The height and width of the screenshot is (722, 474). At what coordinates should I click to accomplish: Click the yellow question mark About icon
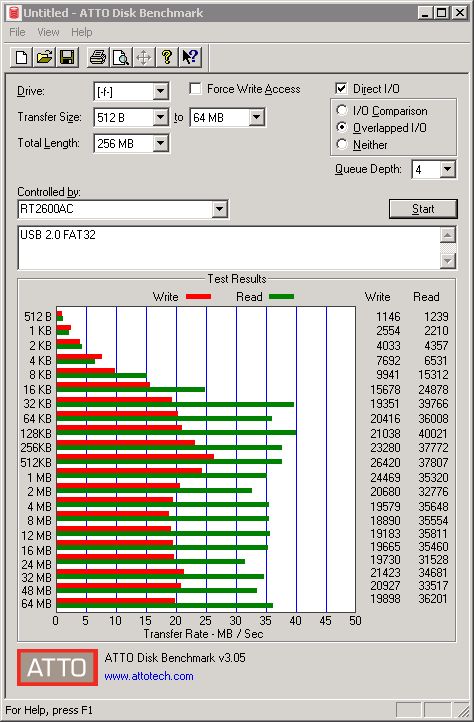(167, 58)
